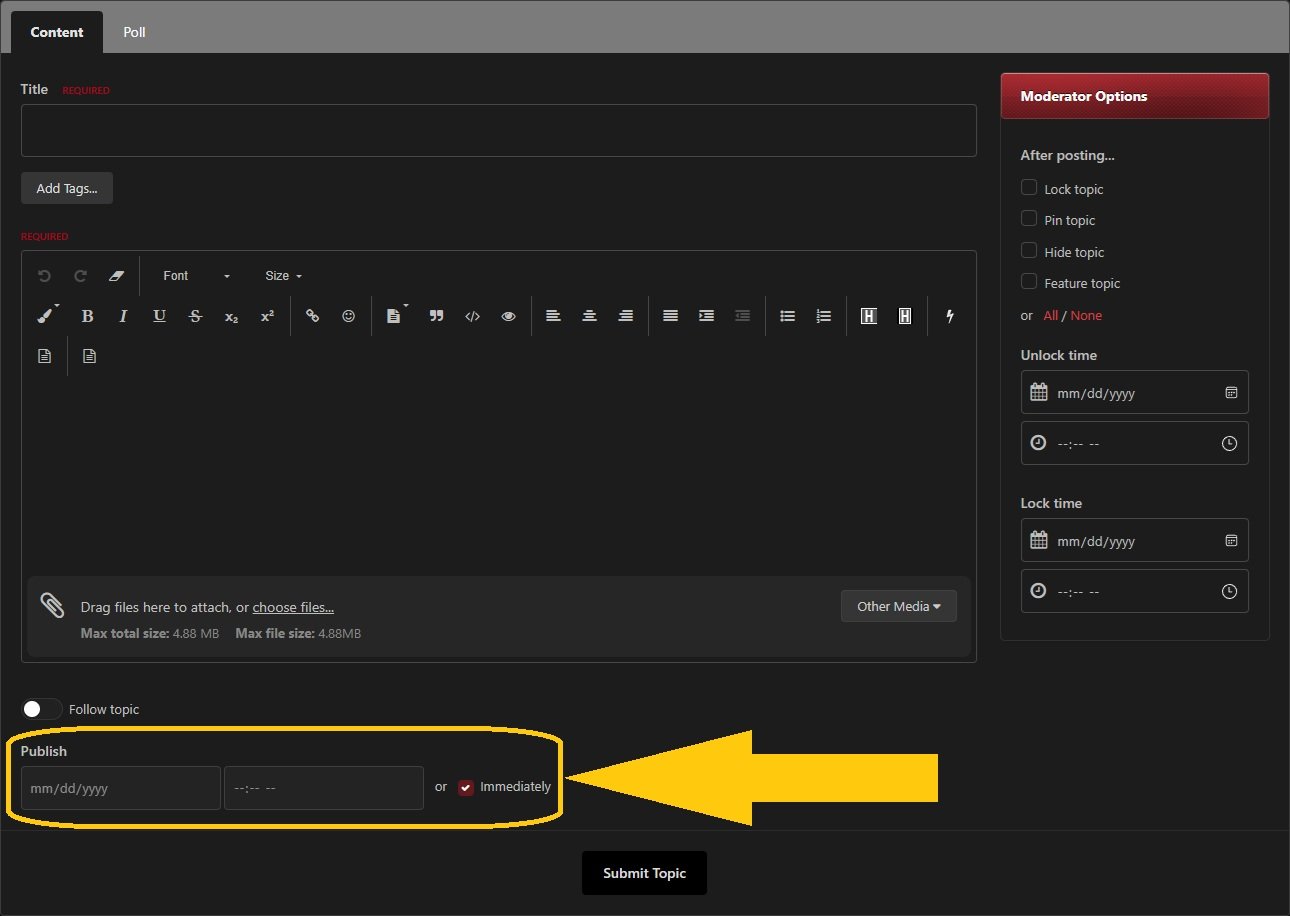Click the Bold formatting icon
This screenshot has height=916, width=1290.
coord(87,316)
